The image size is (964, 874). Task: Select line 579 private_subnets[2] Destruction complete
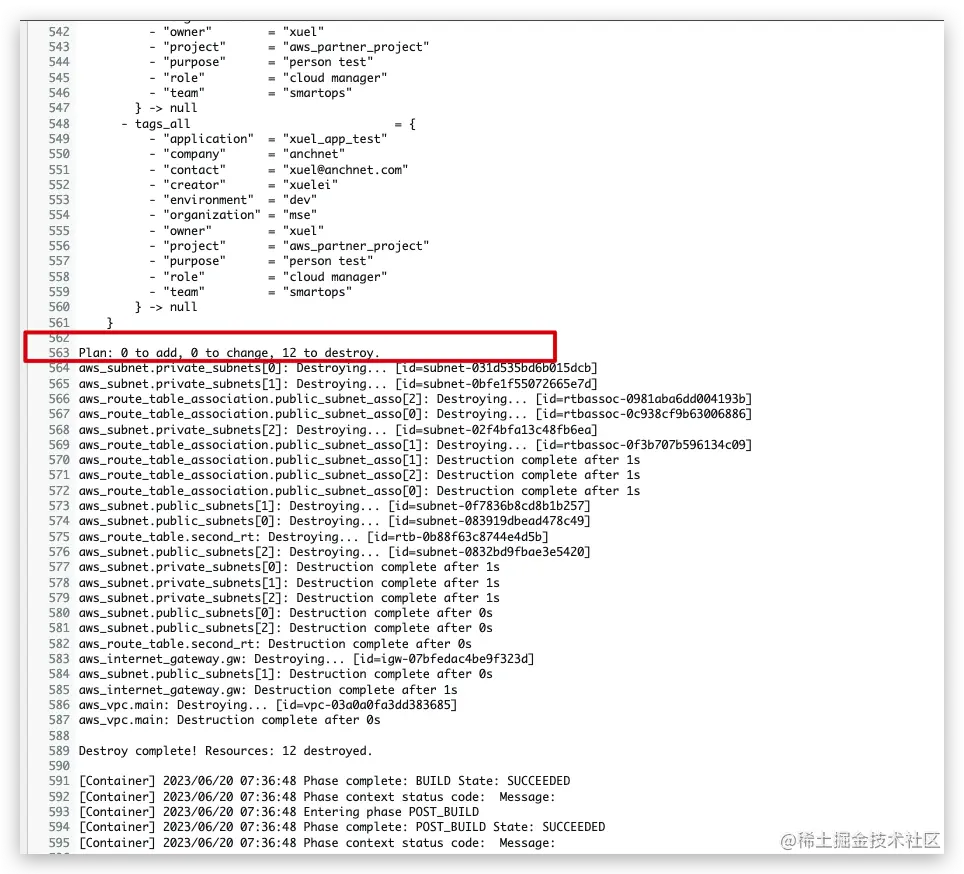[289, 598]
